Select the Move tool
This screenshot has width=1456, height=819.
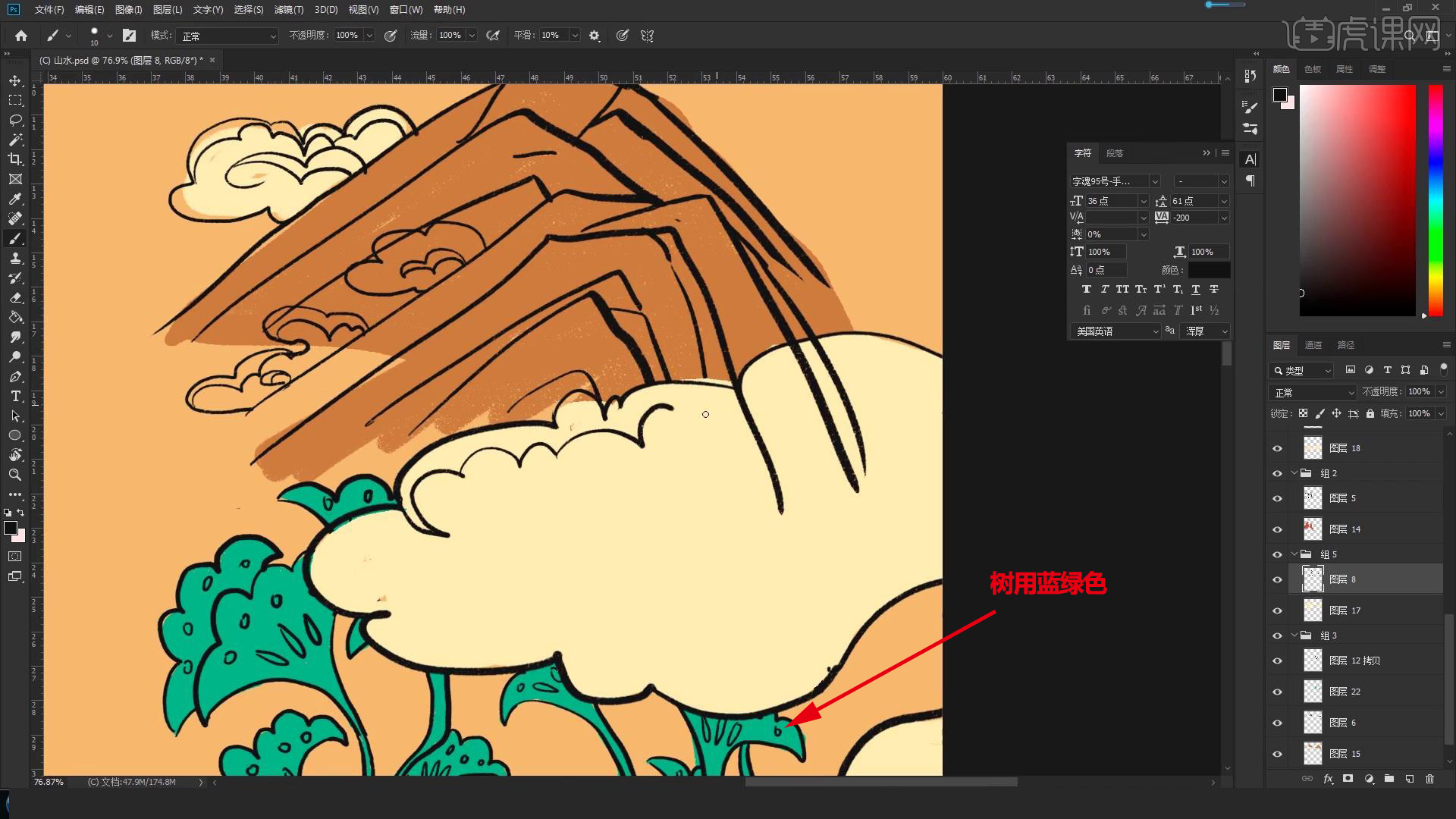15,80
